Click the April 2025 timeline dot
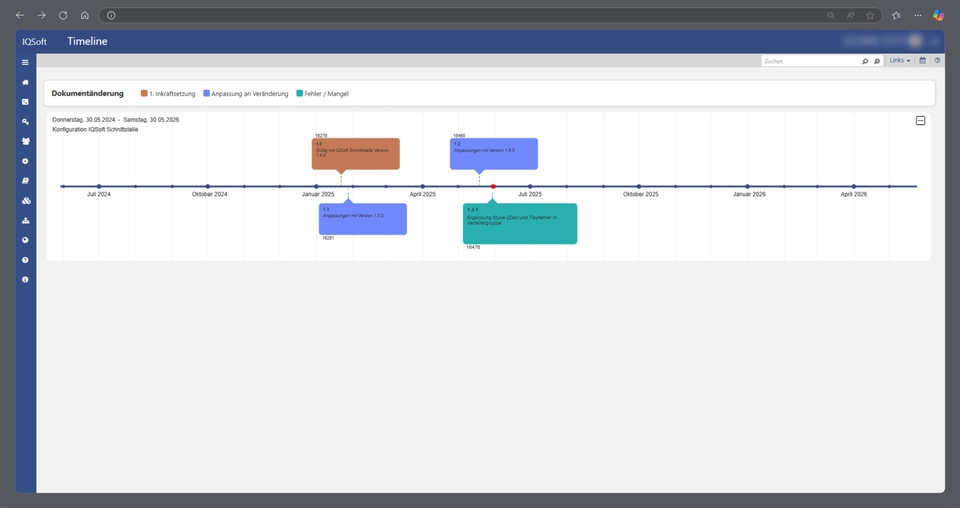This screenshot has width=960, height=508. [422, 186]
